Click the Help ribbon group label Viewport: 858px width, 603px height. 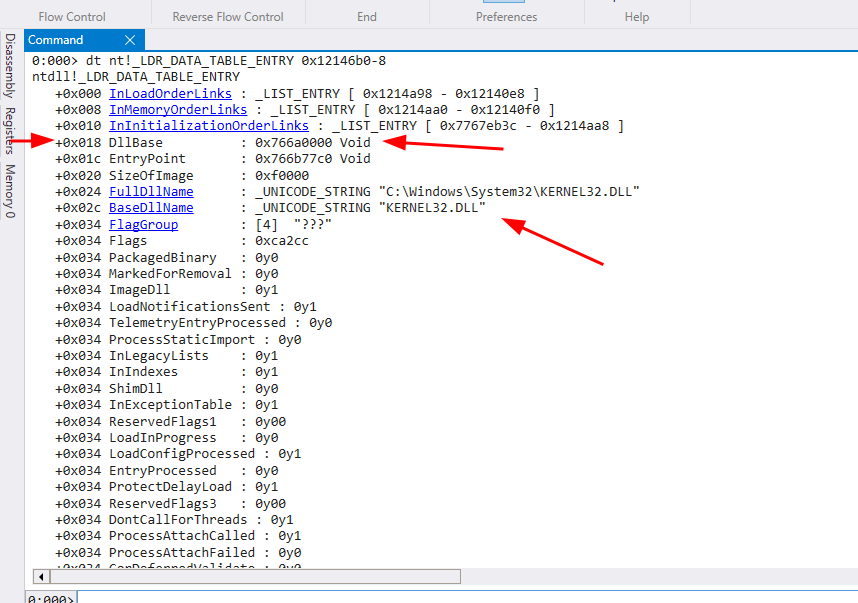click(636, 17)
